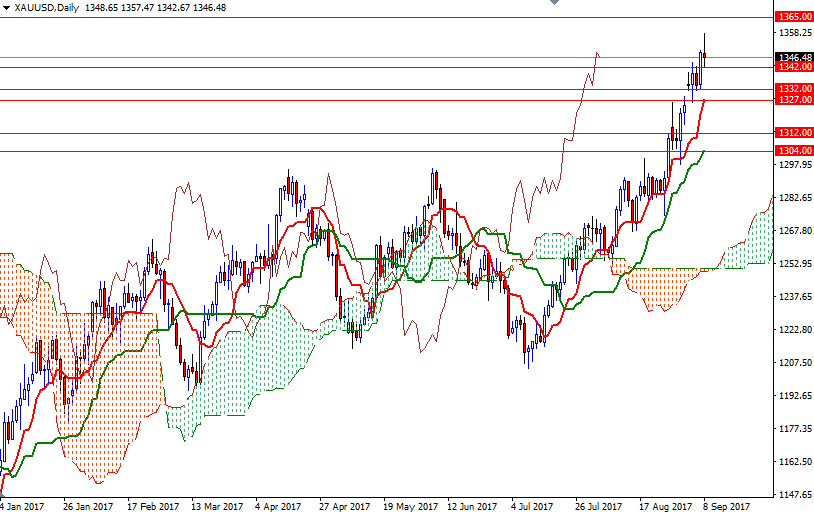
Task: Select the 12 Jun 2017 date label
Action: click(471, 506)
